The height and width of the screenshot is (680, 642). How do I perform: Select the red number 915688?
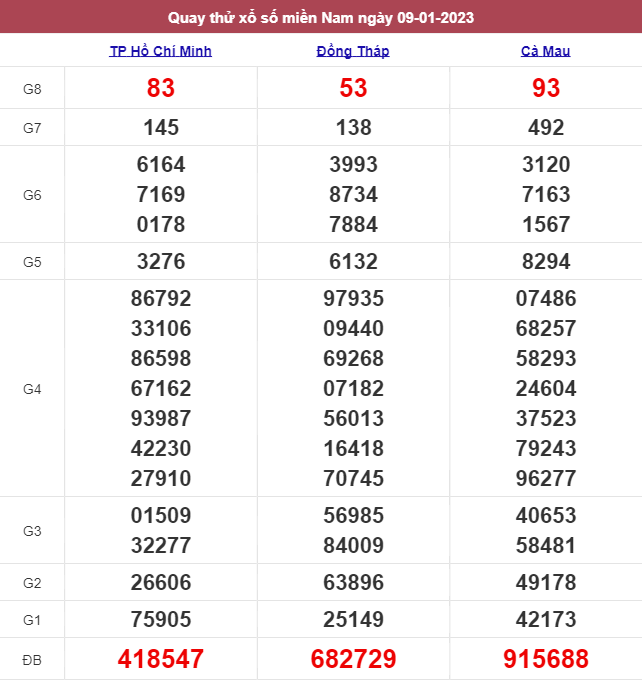point(546,659)
